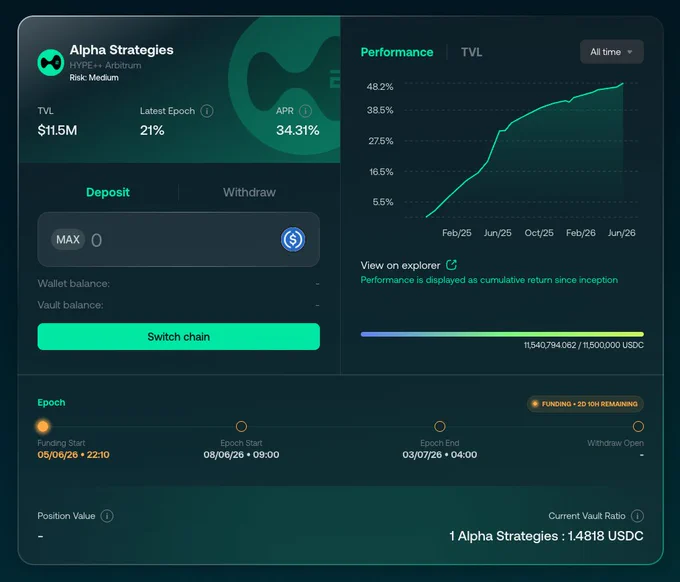
Task: Switch to the Withdraw tab
Action: [249, 192]
